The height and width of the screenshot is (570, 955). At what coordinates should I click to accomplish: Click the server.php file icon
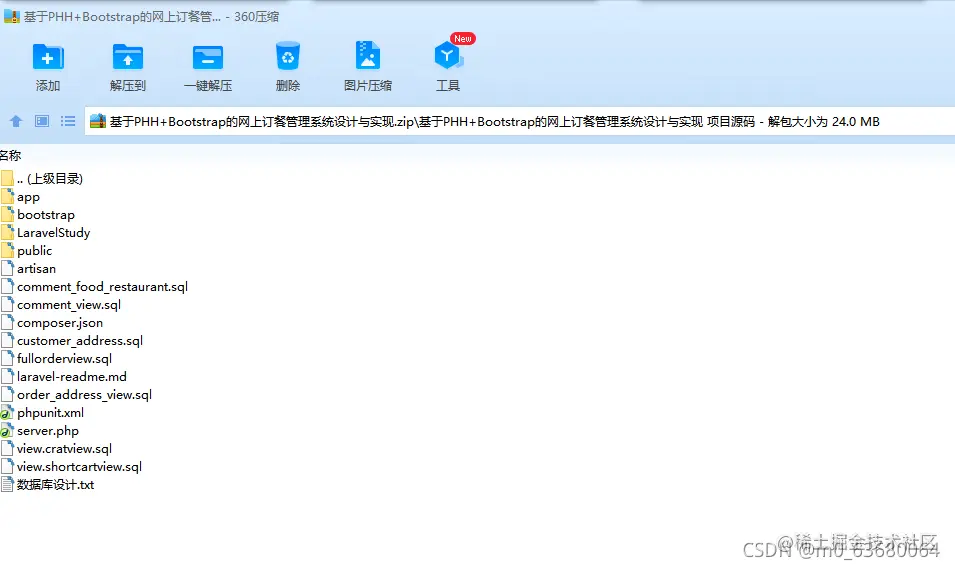coord(7,430)
